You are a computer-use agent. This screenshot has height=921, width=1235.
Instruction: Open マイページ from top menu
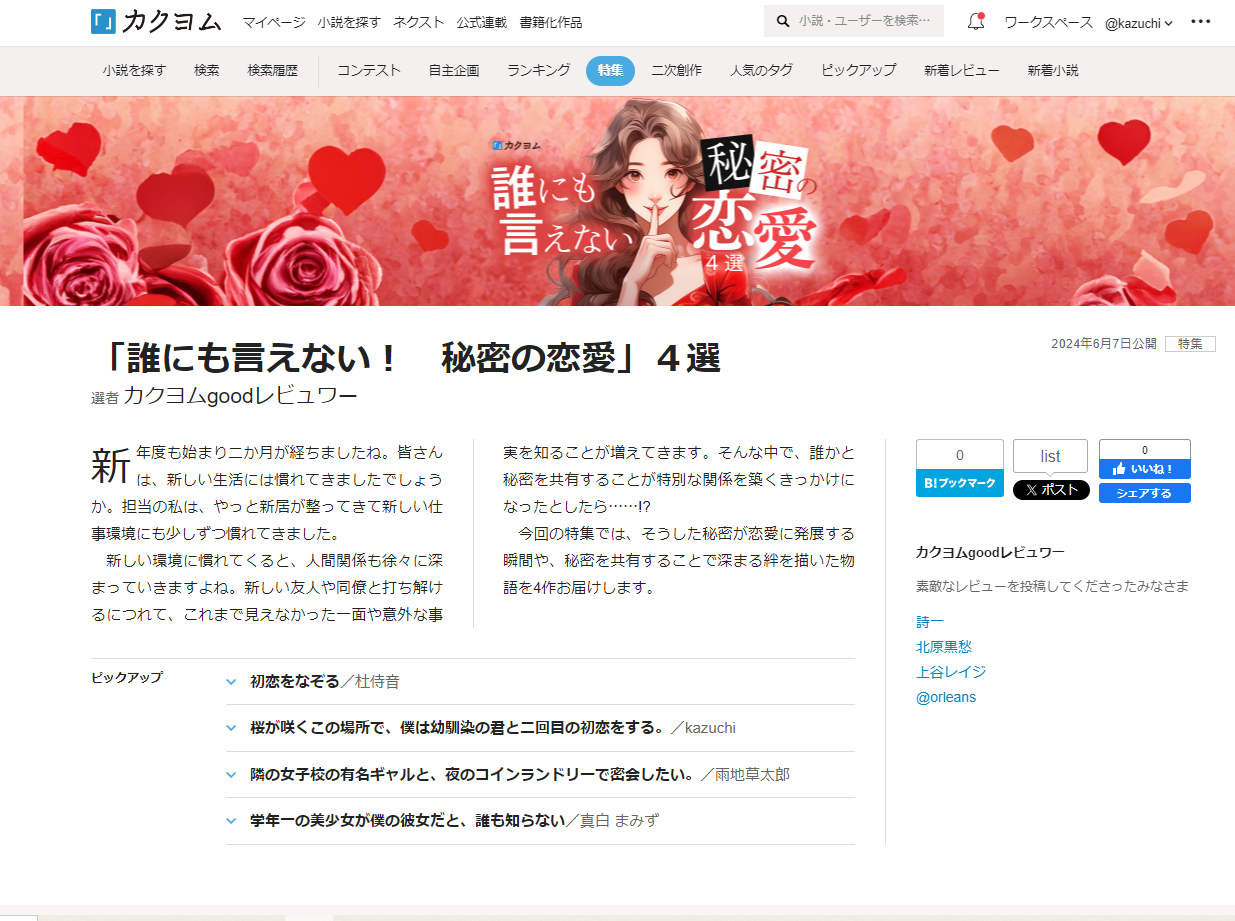[x=273, y=22]
